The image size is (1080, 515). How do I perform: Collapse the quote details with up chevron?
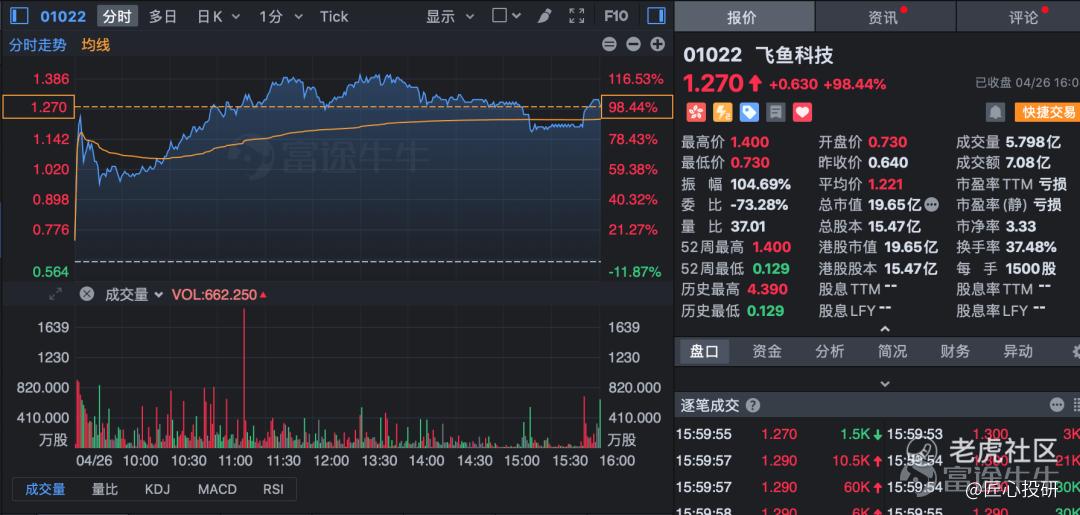885,329
